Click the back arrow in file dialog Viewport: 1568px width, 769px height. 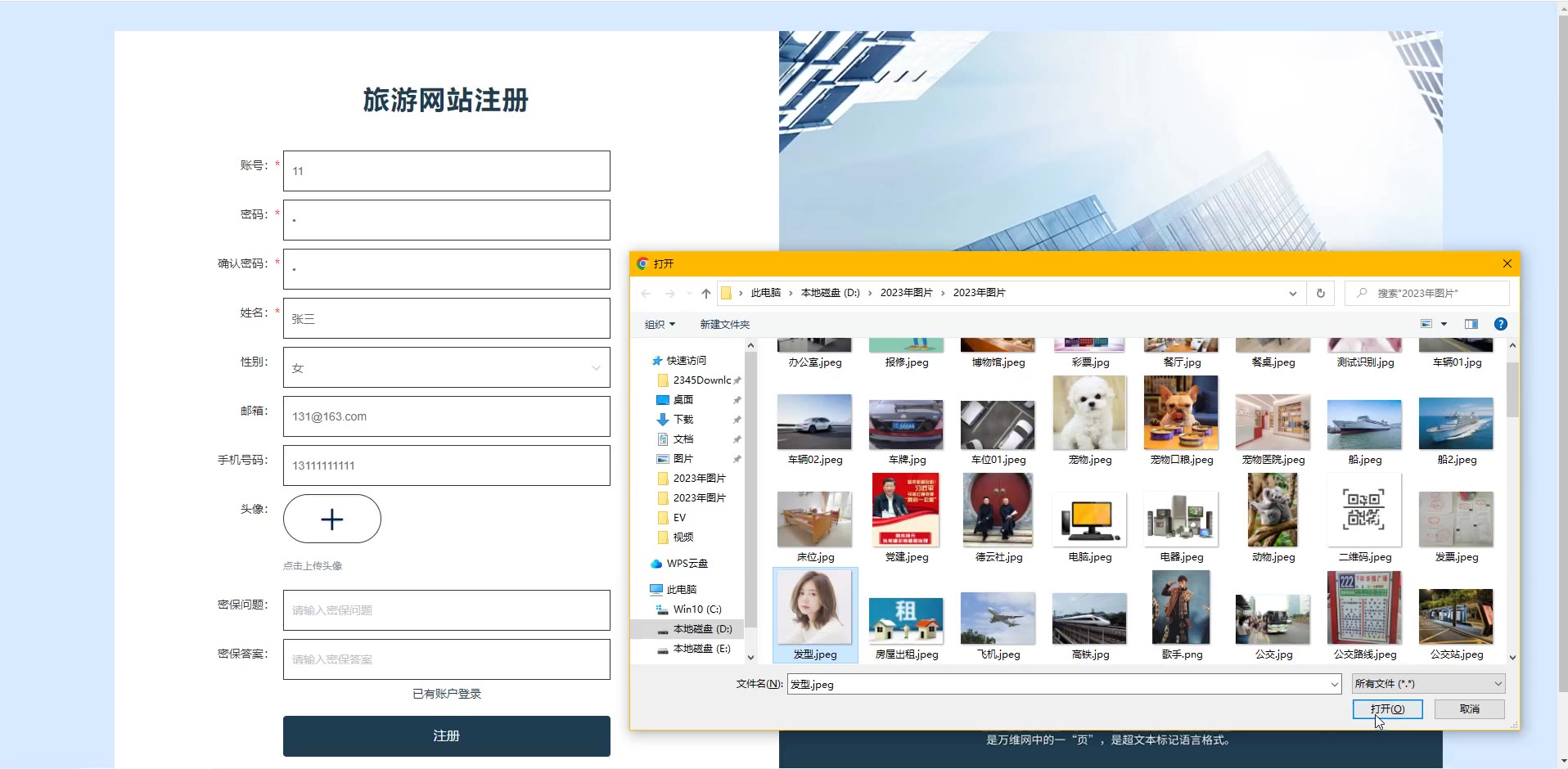point(646,293)
